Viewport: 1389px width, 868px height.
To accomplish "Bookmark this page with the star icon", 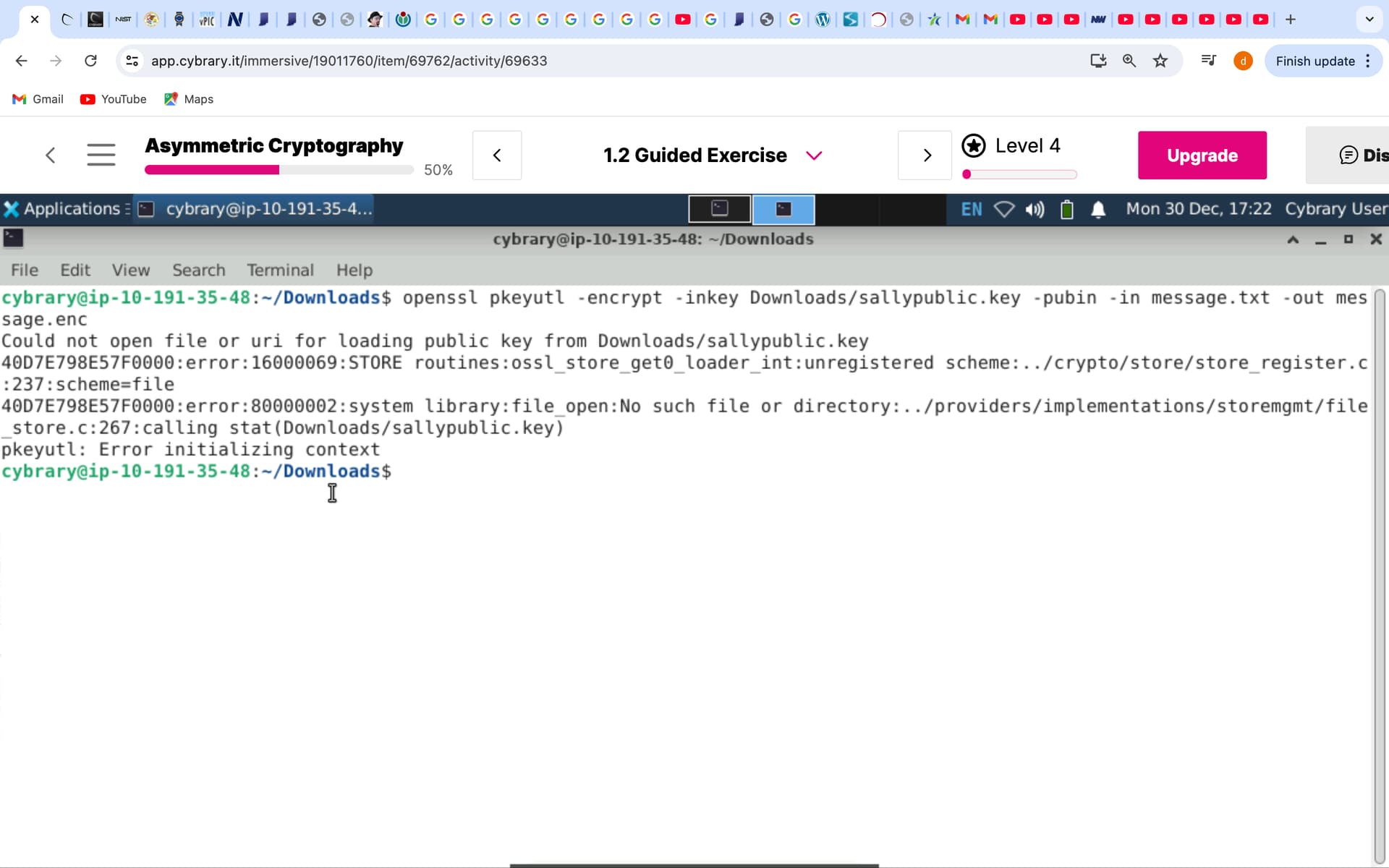I will [x=1160, y=61].
